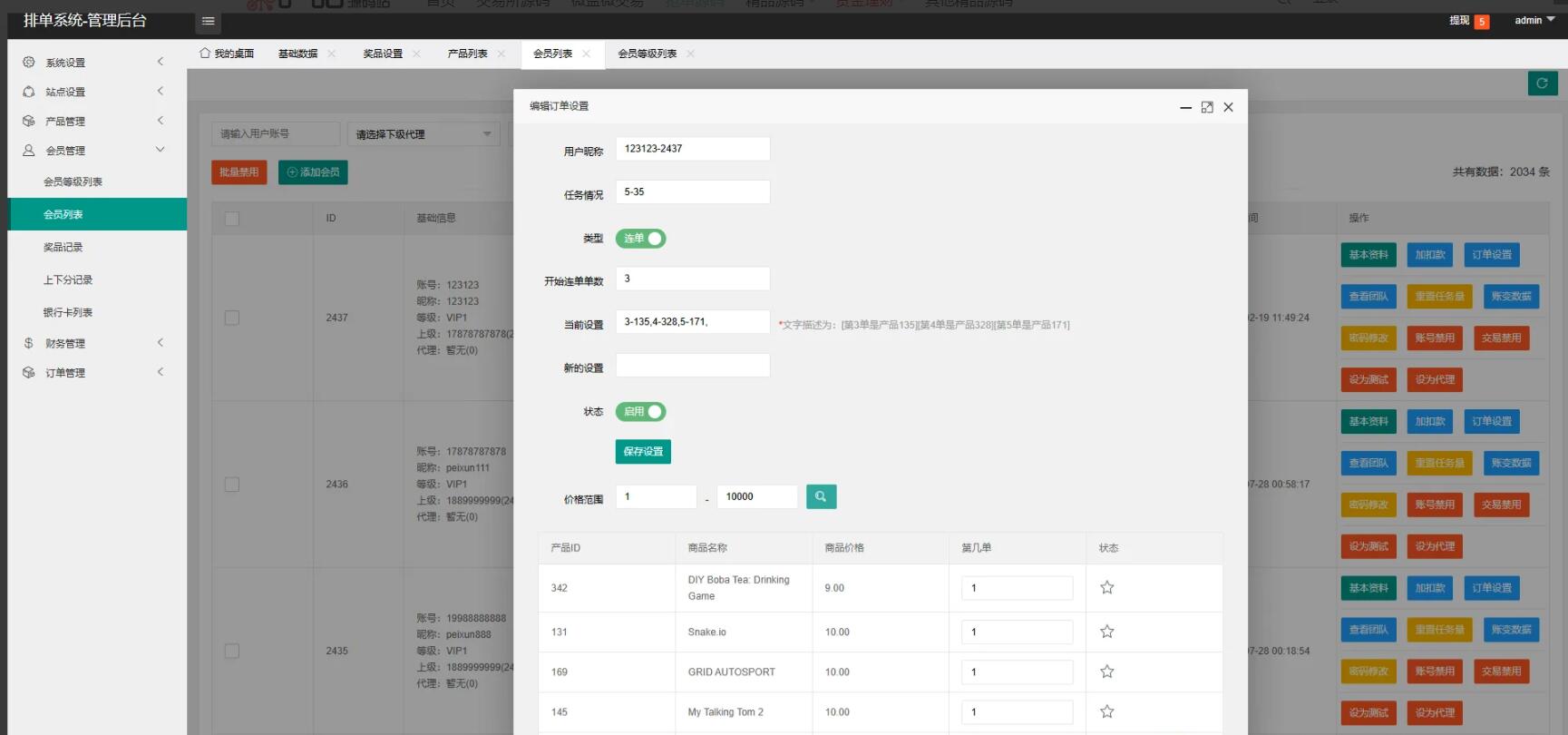Toggle the 连单 type switch

(640, 239)
